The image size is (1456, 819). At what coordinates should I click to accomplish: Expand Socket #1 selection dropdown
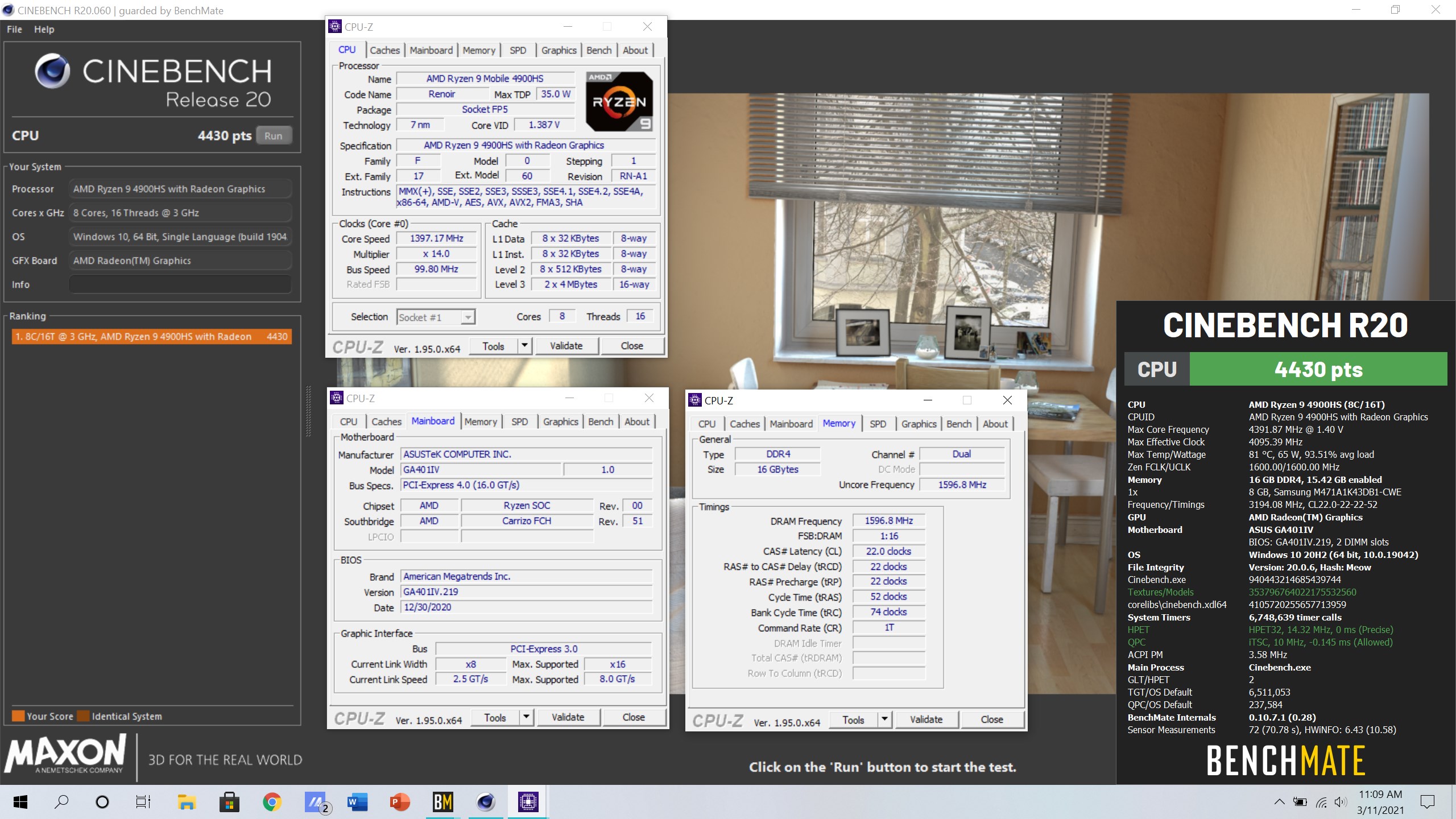pos(468,317)
